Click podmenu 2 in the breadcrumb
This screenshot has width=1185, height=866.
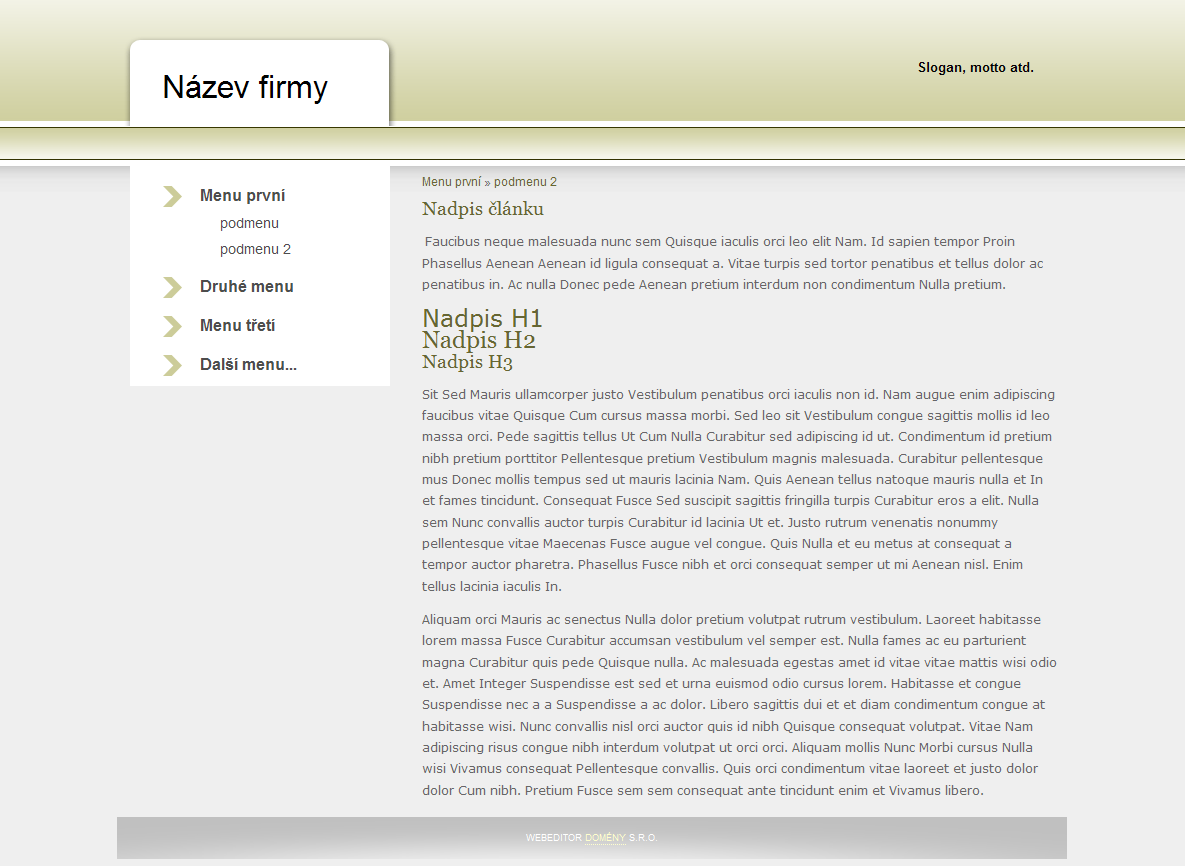pyautogui.click(x=525, y=182)
